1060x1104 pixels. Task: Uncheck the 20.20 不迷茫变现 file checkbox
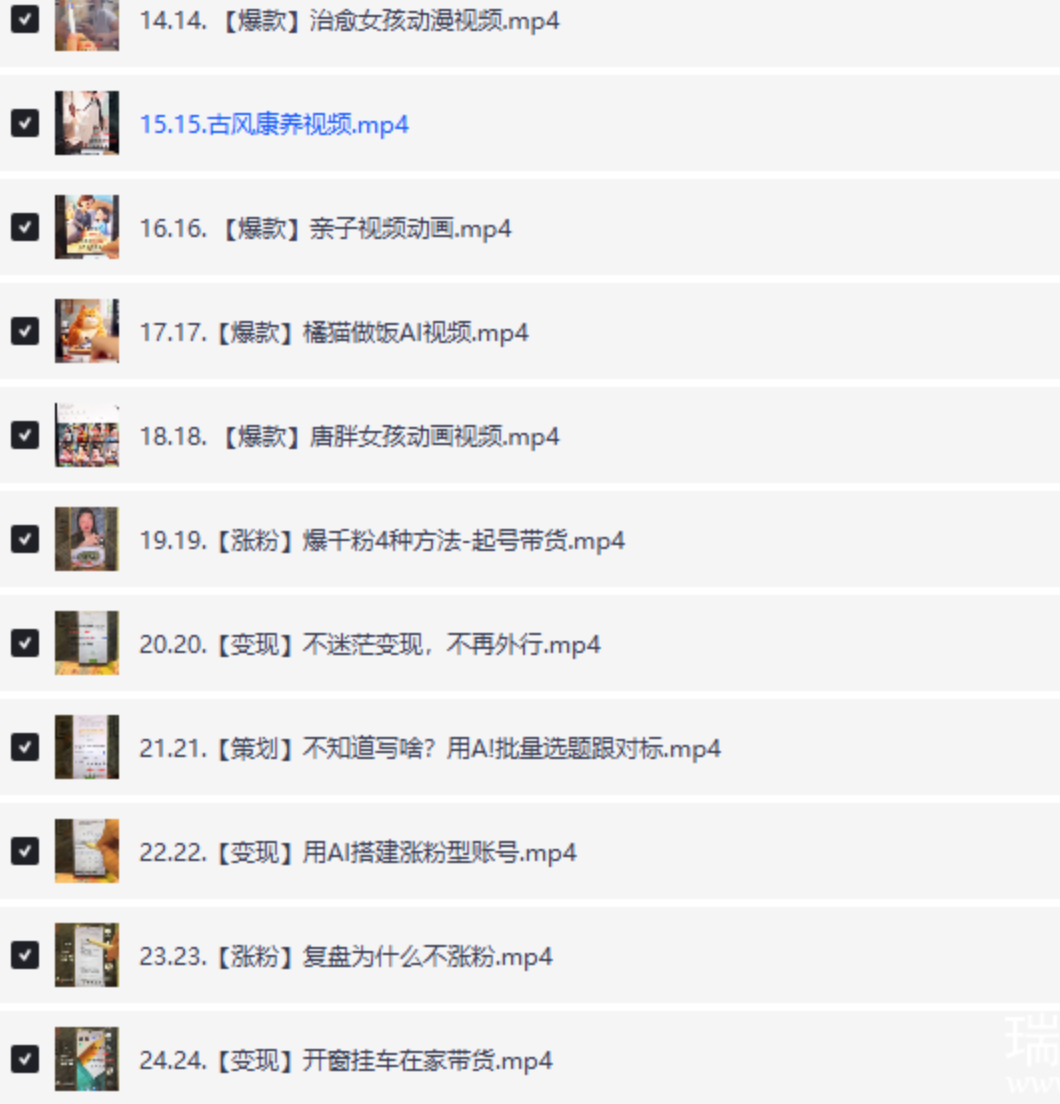(x=25, y=643)
